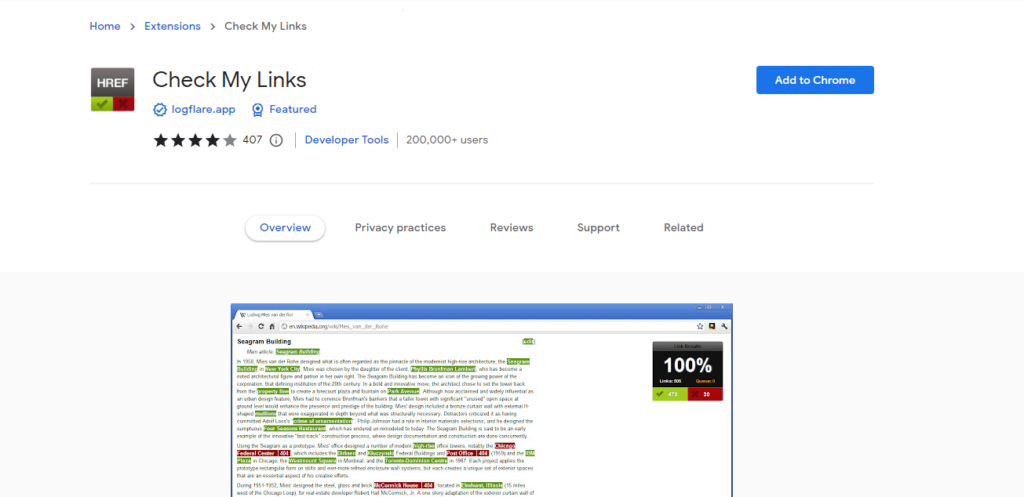Image resolution: width=1024 pixels, height=497 pixels.
Task: Click the reload icon in the preview browser
Action: tap(261, 326)
